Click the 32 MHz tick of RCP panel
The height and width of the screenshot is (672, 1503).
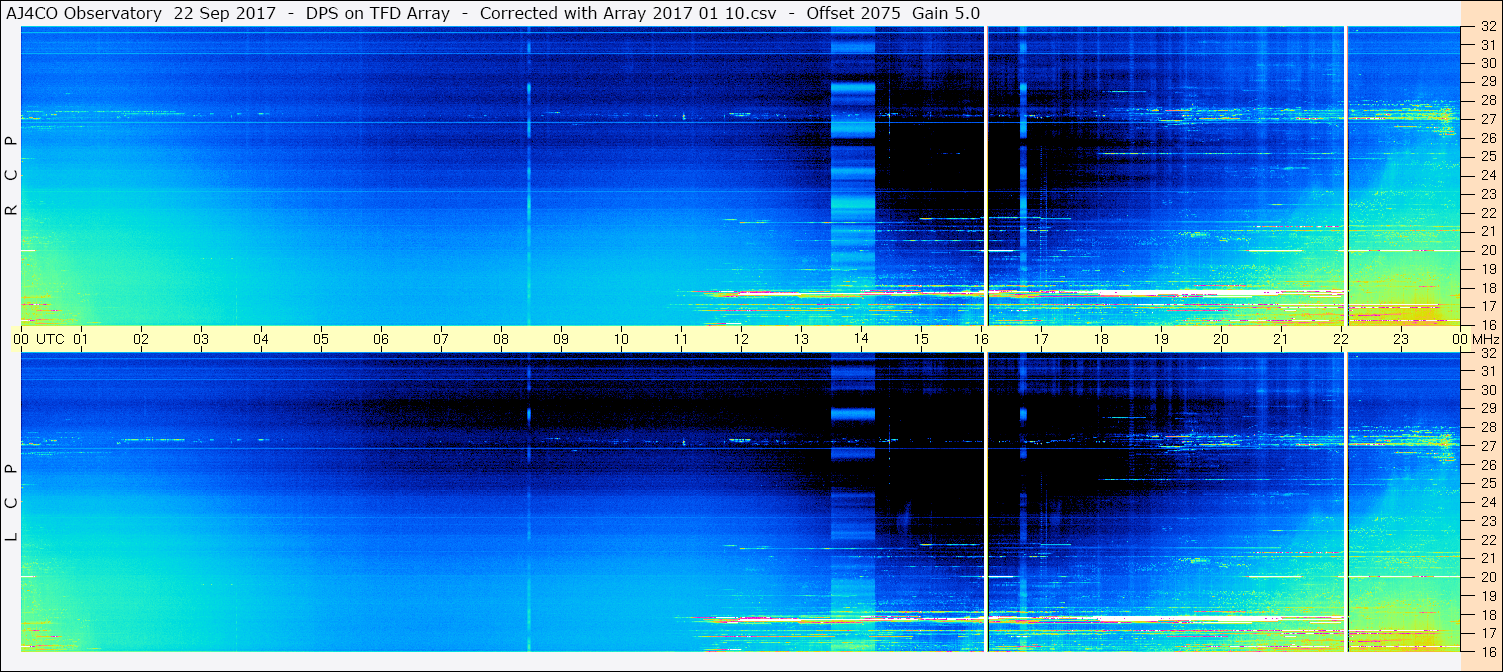tap(1488, 27)
